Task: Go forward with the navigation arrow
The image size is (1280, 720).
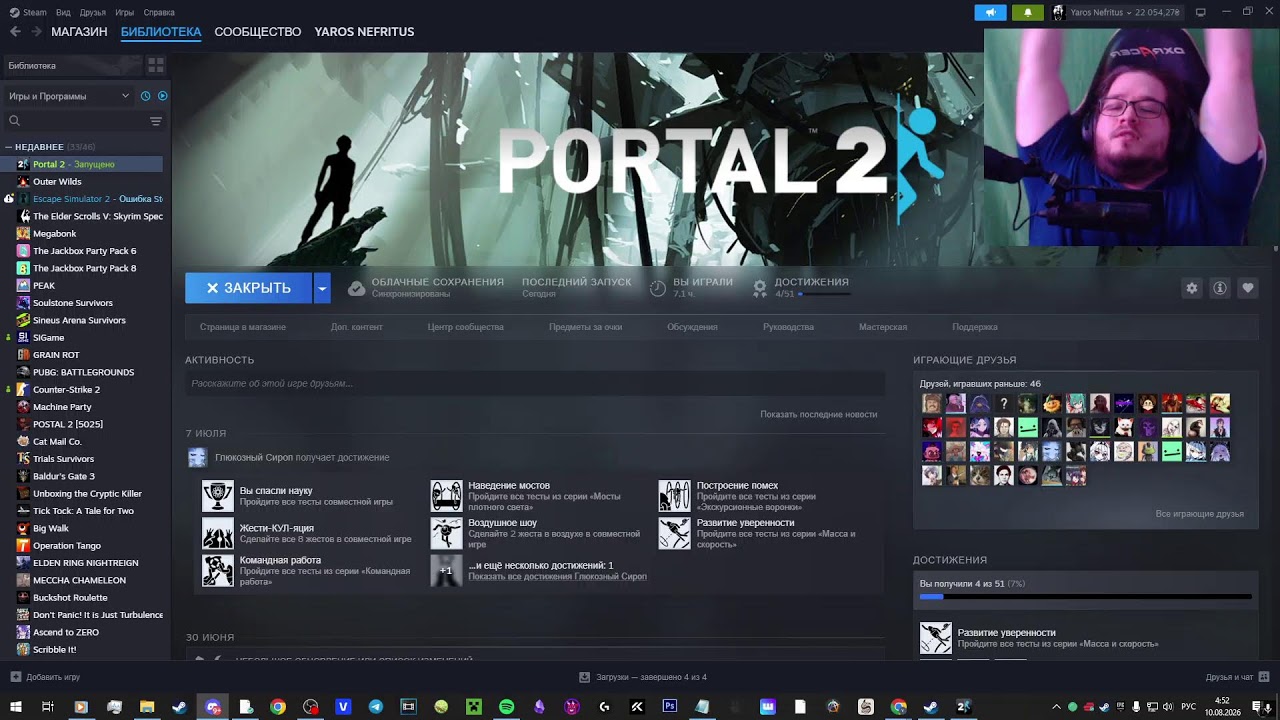Action: (37, 32)
